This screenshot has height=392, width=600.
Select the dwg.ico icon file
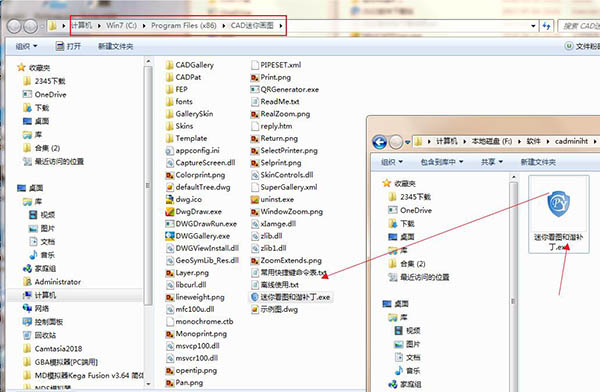(184, 199)
